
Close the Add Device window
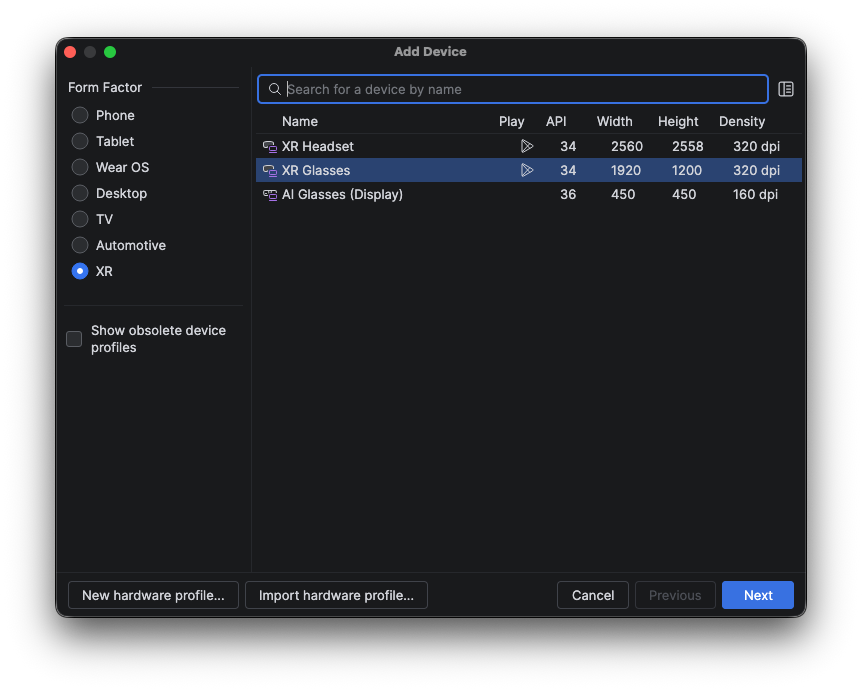click(70, 52)
